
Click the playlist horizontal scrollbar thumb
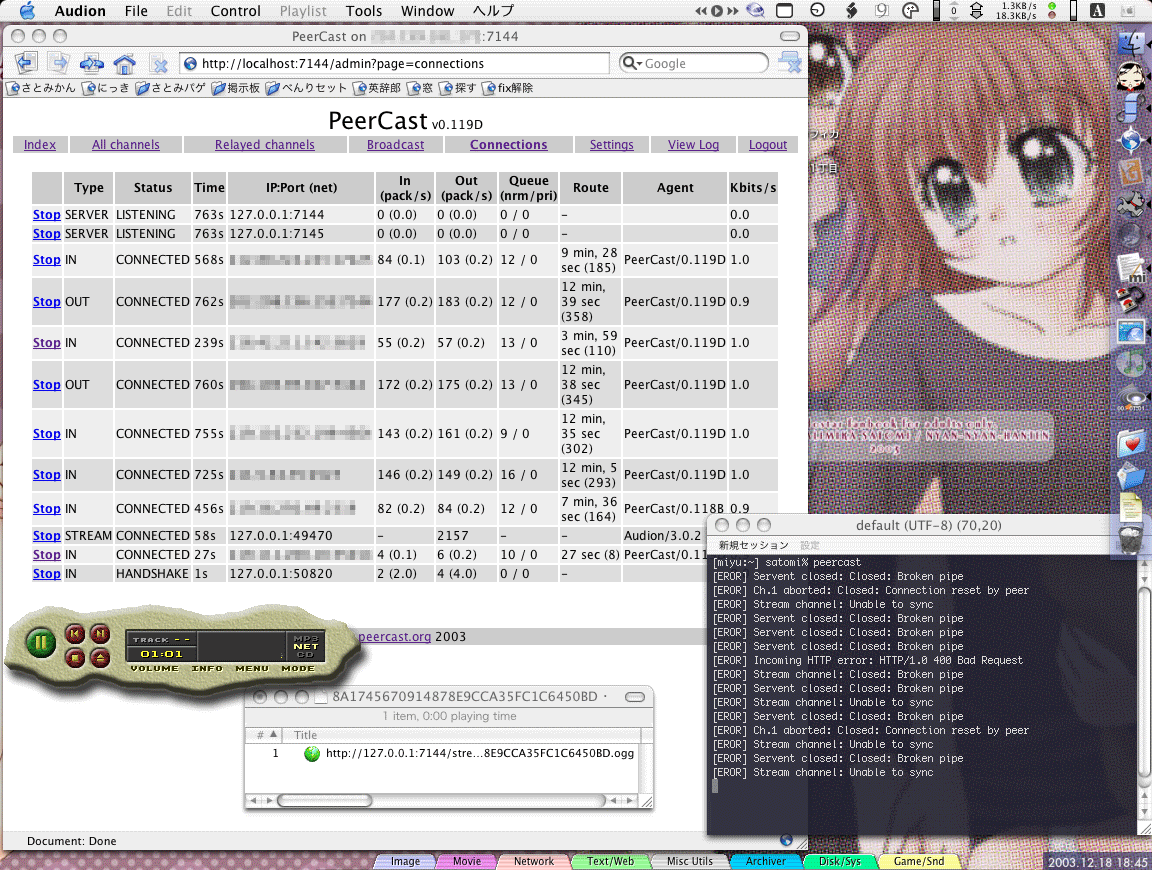324,800
